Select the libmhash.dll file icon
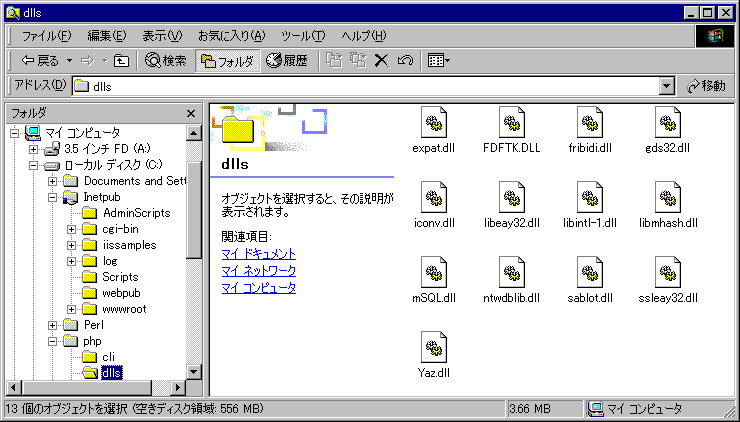The height and width of the screenshot is (422, 740). coord(668,197)
